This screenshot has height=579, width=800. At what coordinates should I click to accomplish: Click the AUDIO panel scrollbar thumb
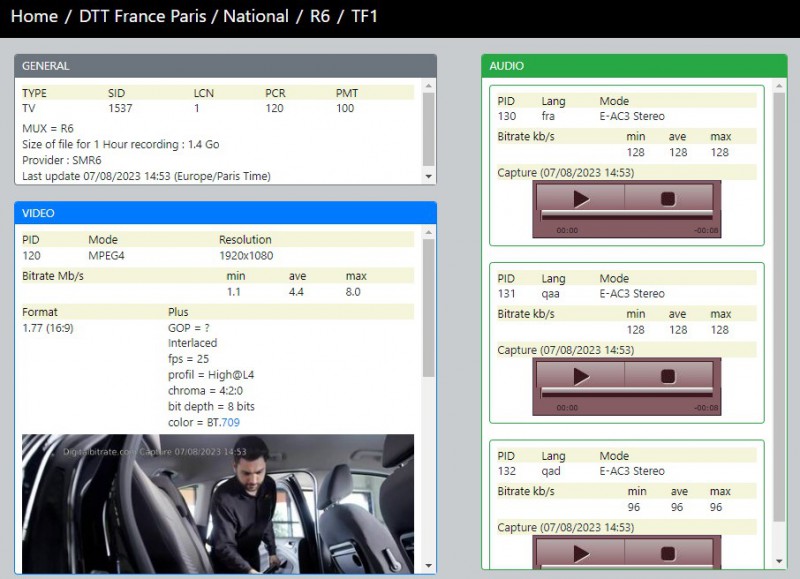coord(779,307)
